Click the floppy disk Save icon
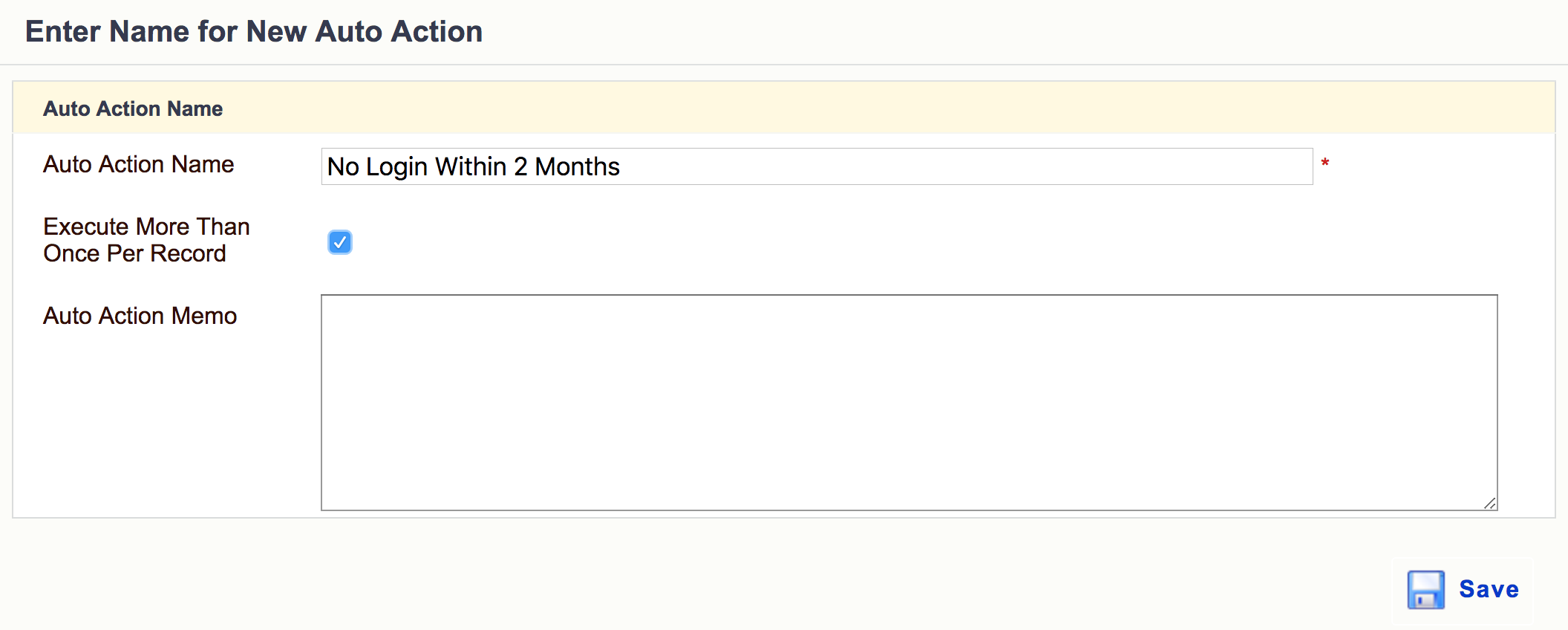The height and width of the screenshot is (630, 1568). click(x=1425, y=590)
